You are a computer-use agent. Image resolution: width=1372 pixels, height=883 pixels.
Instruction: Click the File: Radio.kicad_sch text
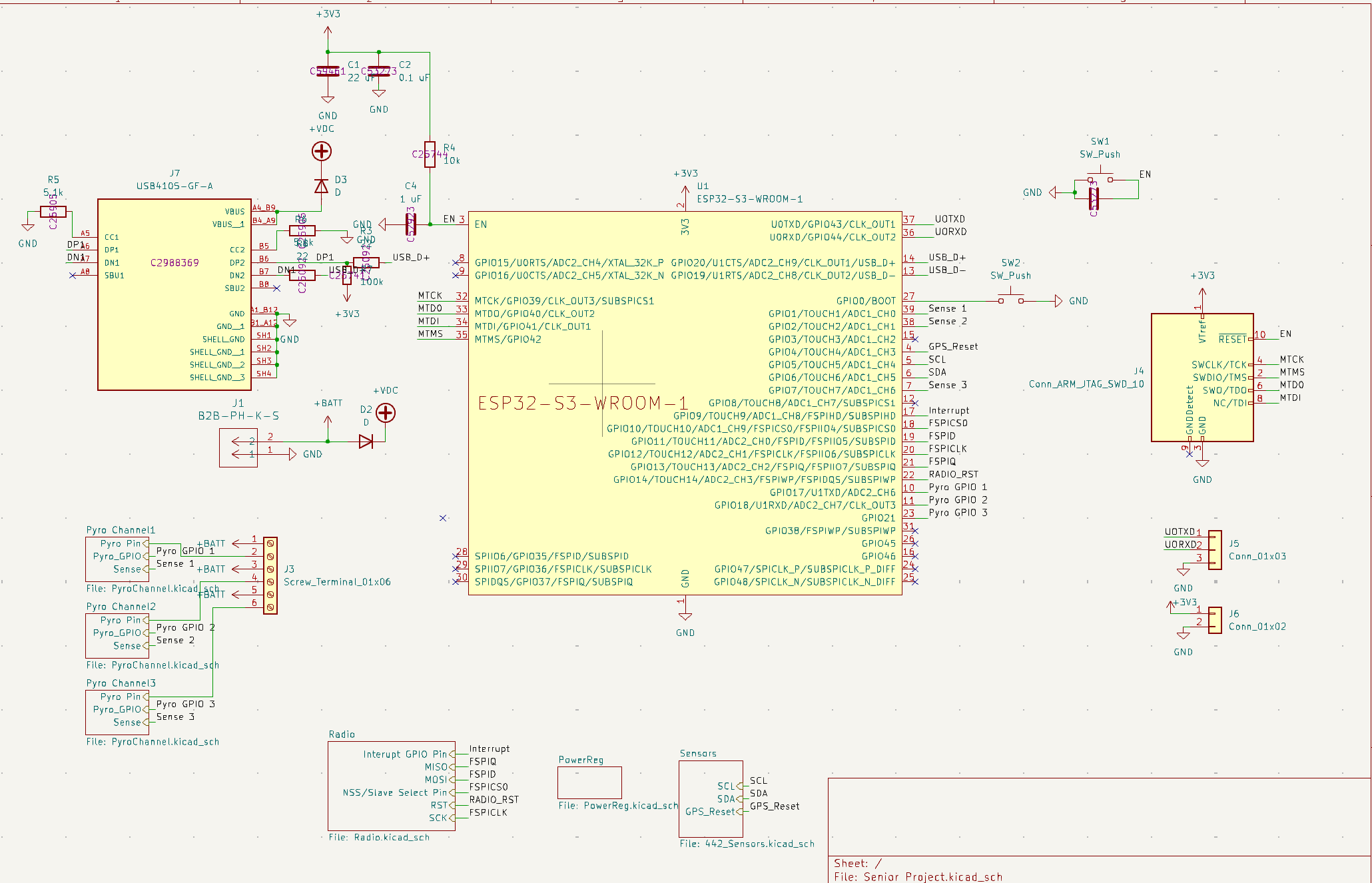(x=379, y=837)
